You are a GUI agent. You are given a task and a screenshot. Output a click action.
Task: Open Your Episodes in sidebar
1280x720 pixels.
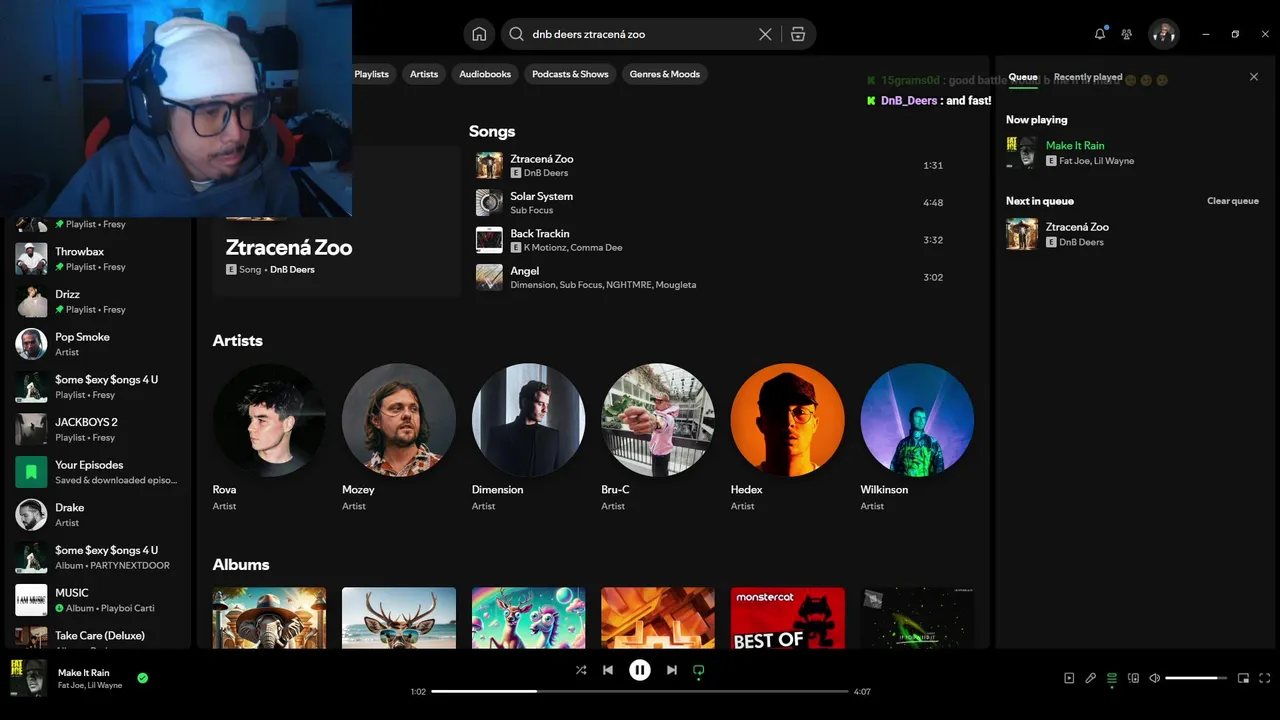tap(97, 472)
